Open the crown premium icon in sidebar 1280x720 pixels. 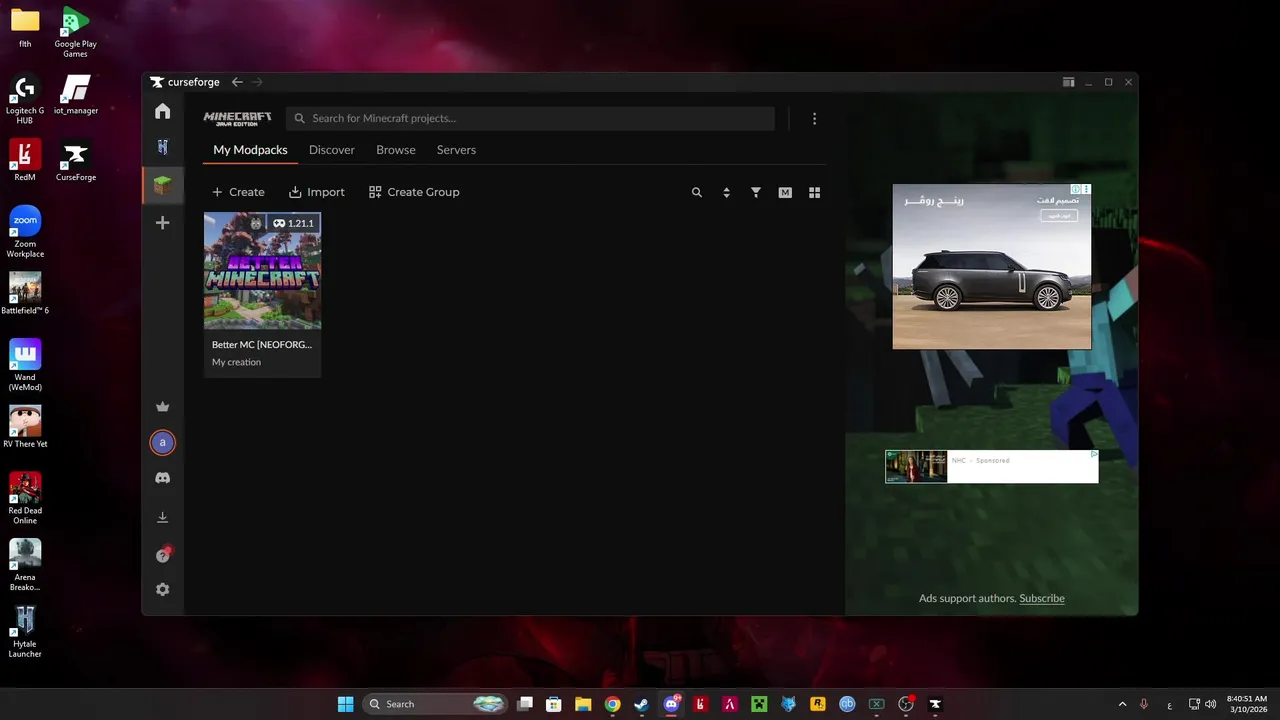coord(163,406)
